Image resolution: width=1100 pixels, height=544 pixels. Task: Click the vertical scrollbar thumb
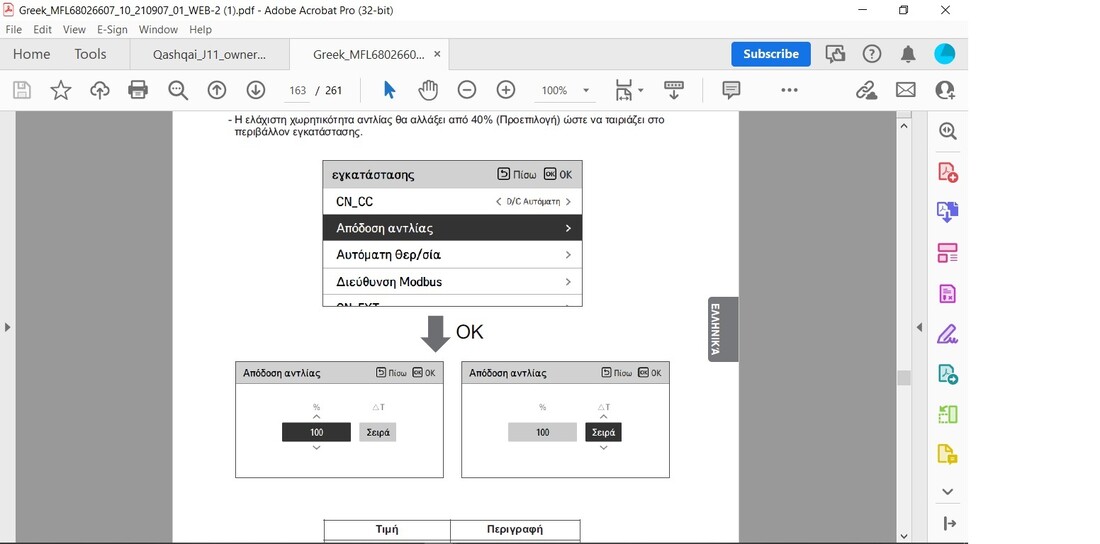[x=904, y=378]
